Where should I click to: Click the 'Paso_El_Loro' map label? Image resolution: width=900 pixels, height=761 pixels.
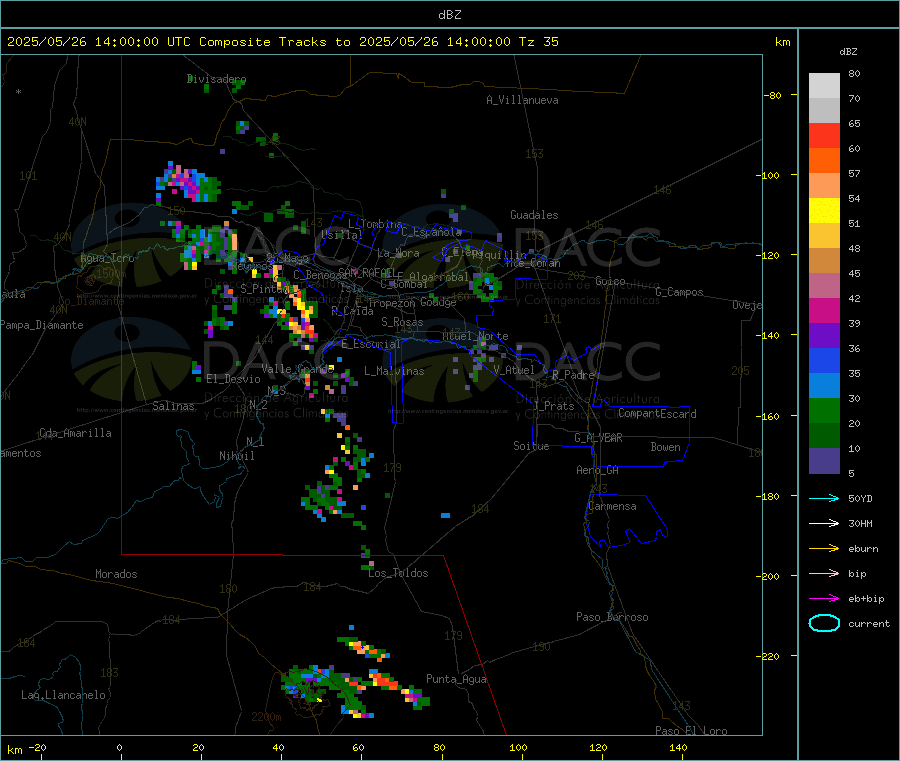(x=691, y=731)
